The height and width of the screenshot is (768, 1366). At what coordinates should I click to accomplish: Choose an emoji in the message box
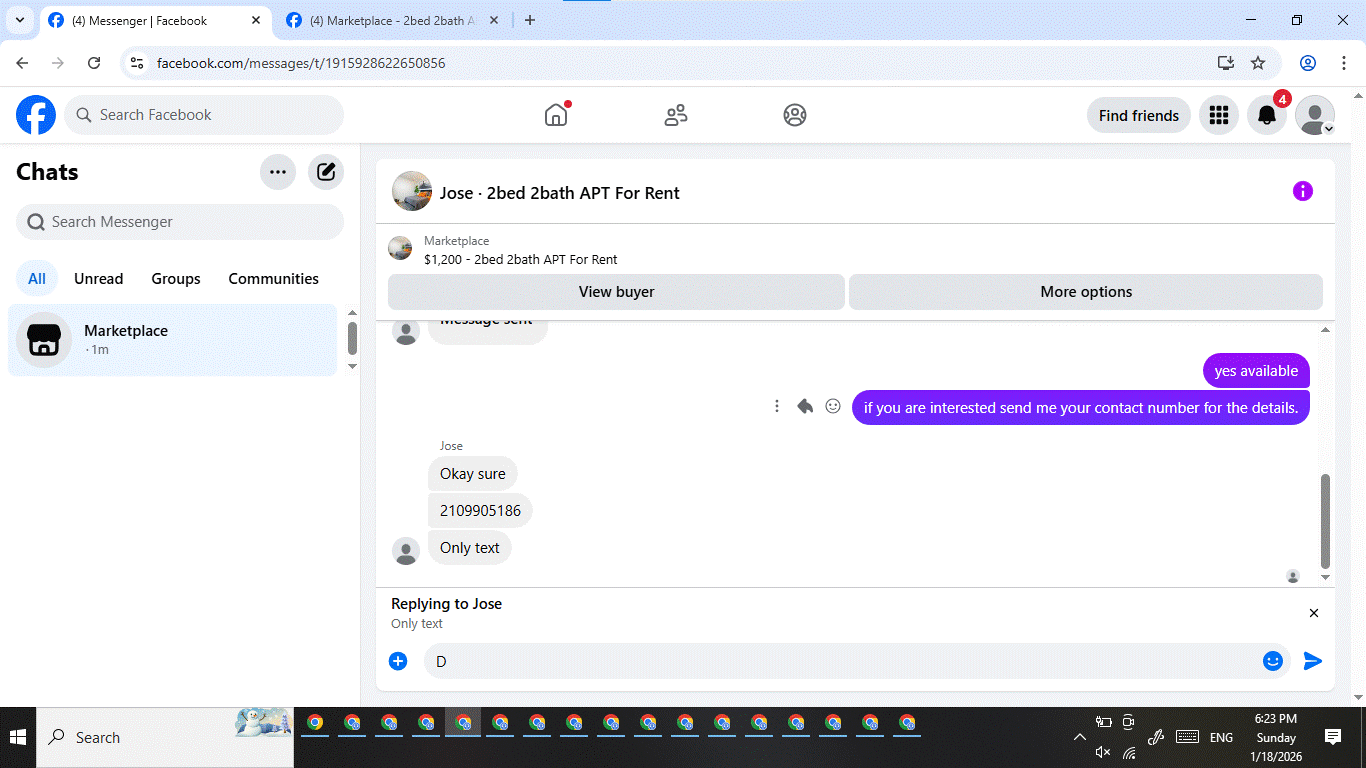coord(1272,661)
